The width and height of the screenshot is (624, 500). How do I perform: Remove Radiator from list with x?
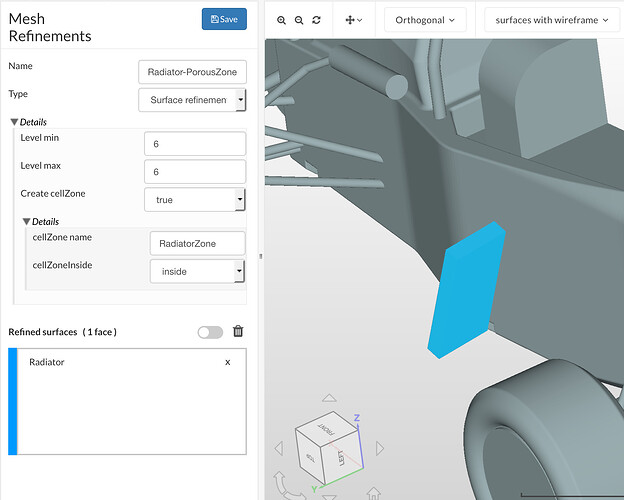(228, 362)
